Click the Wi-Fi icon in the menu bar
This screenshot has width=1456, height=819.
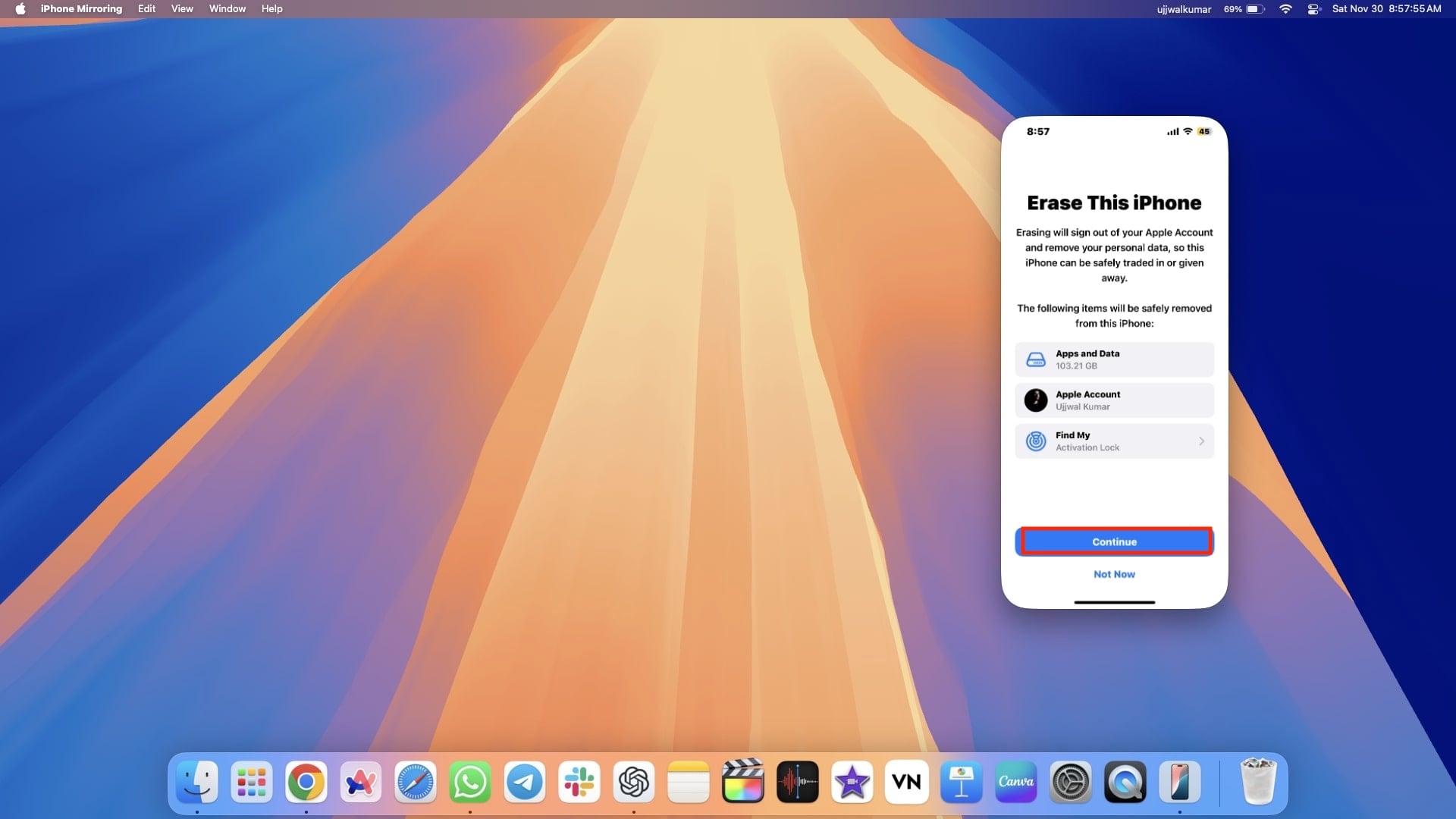click(1285, 9)
